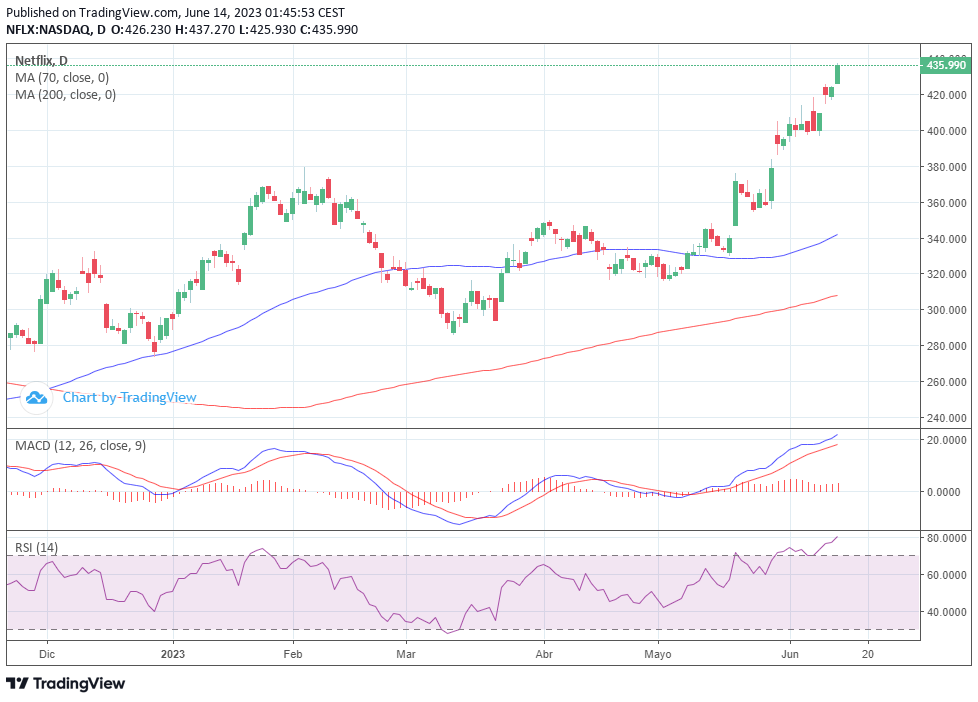Image resolution: width=978 pixels, height=702 pixels.
Task: Click the 'Jun' date axis label
Action: tap(790, 654)
